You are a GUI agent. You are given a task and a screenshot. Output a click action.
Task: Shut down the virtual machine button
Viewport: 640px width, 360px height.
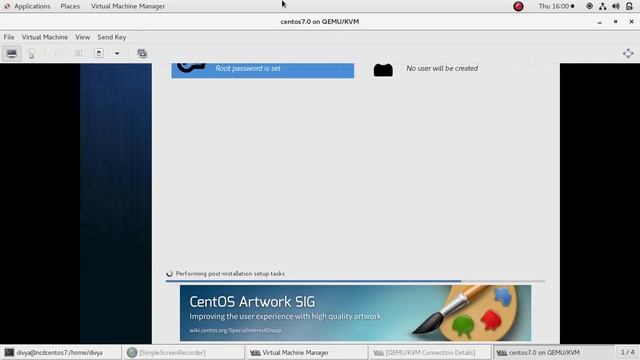pos(99,53)
